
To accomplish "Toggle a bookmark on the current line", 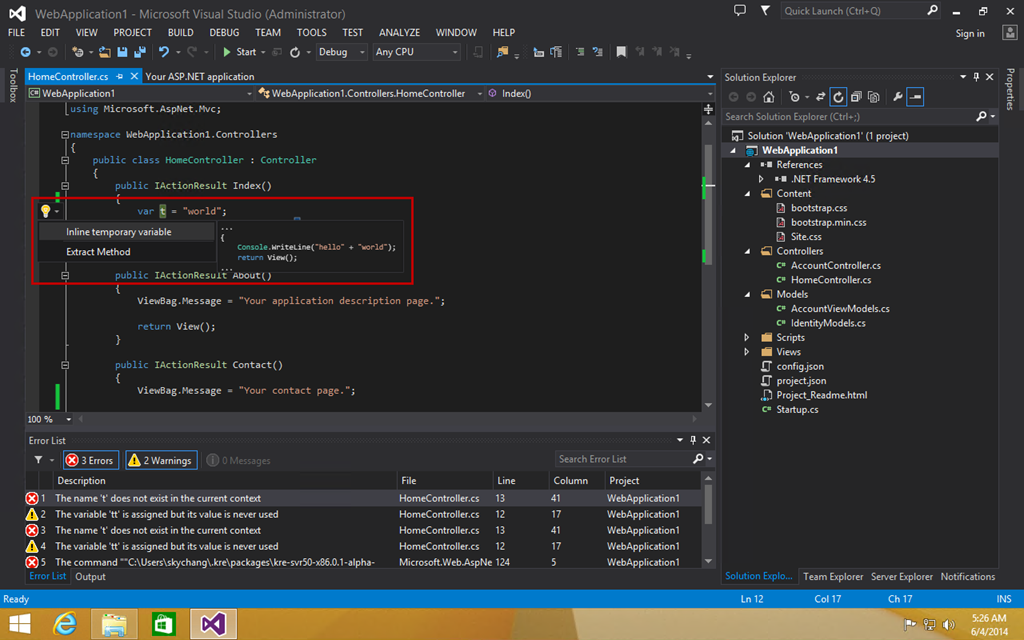I will pos(621,52).
